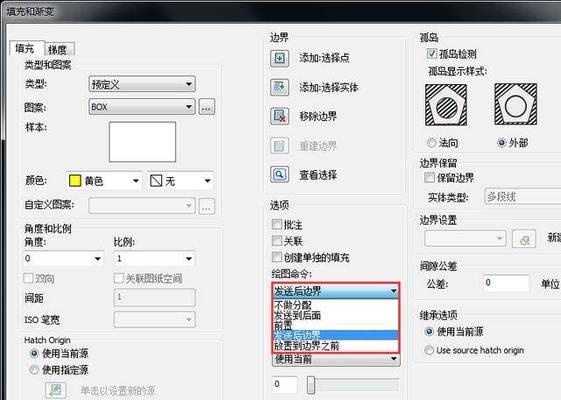Screen dimensions: 561x400
Task: Click the 添加:选择点 pick points icon
Action: tap(279, 58)
